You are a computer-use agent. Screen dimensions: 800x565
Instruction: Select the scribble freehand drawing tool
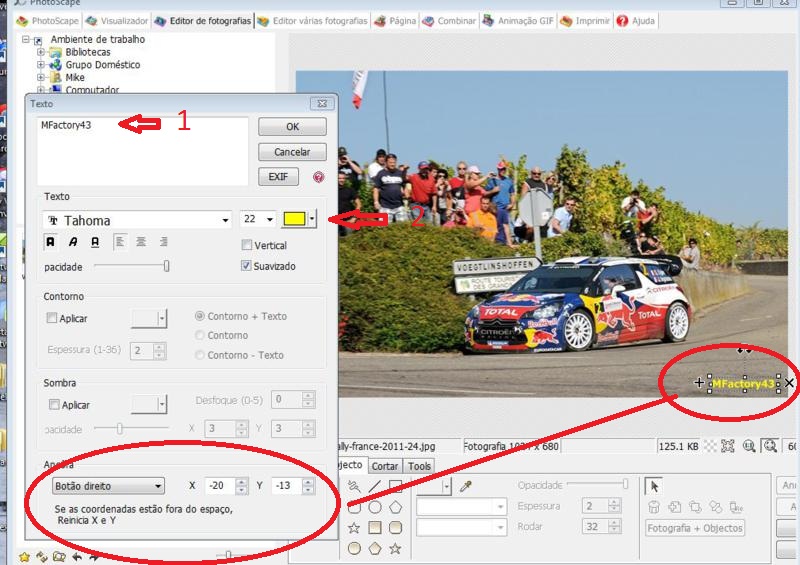[x=354, y=486]
